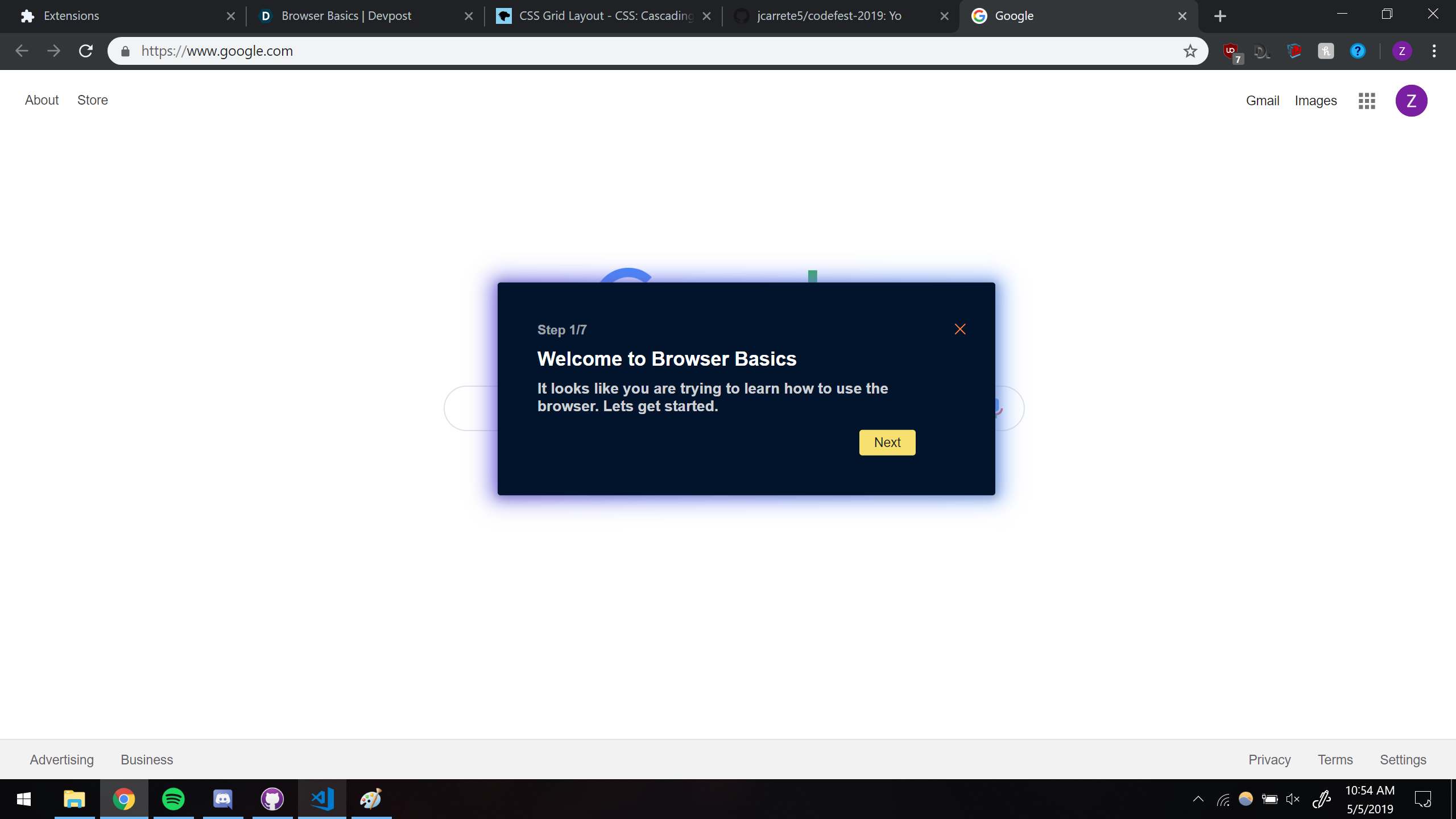1456x819 pixels.
Task: Switch to the Browser Basics Devpost tab
Action: (346, 16)
